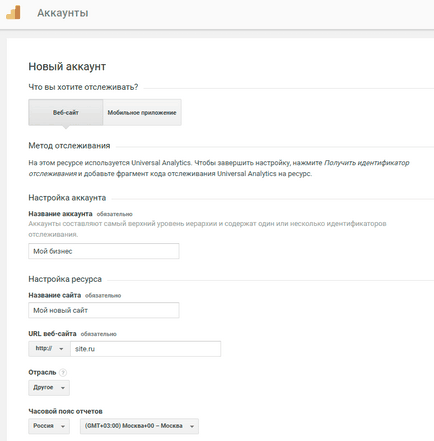Click the help icon next to Отрасль
The width and height of the screenshot is (434, 441).
63,372
